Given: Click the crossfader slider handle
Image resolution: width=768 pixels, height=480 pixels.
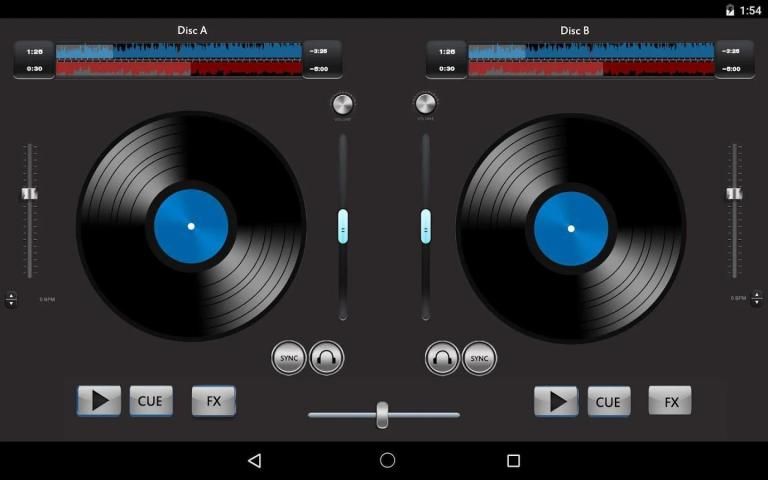Looking at the screenshot, I should 382,414.
